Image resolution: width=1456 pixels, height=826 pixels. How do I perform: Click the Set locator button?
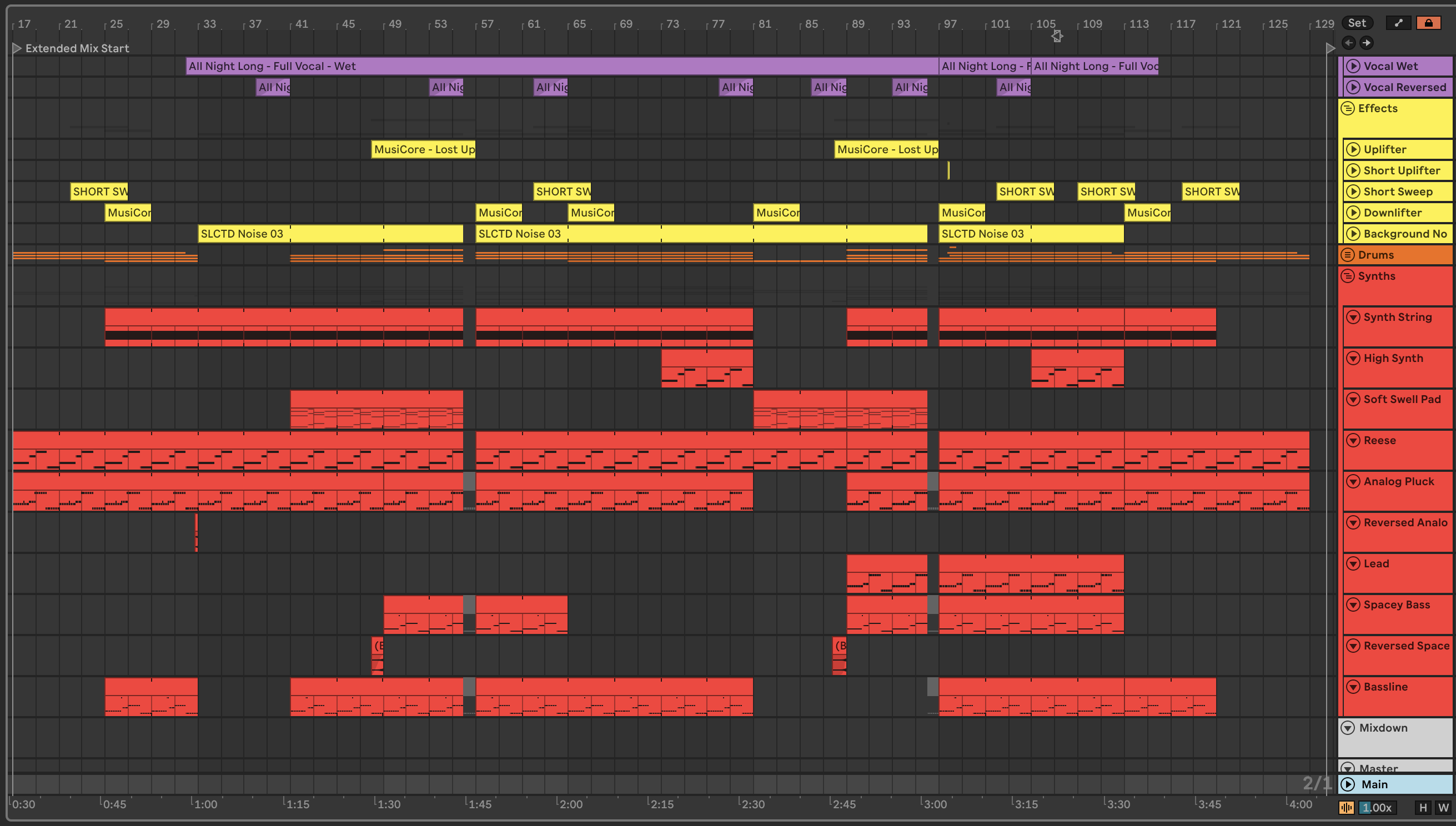pos(1357,23)
